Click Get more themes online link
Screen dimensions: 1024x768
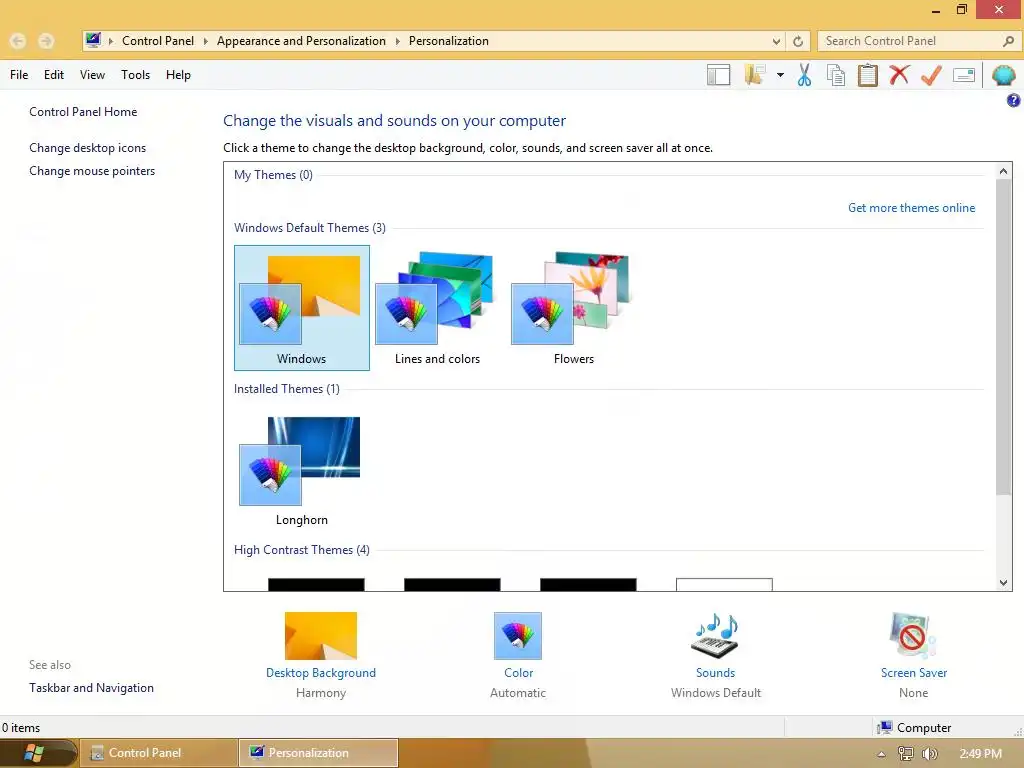tap(912, 208)
